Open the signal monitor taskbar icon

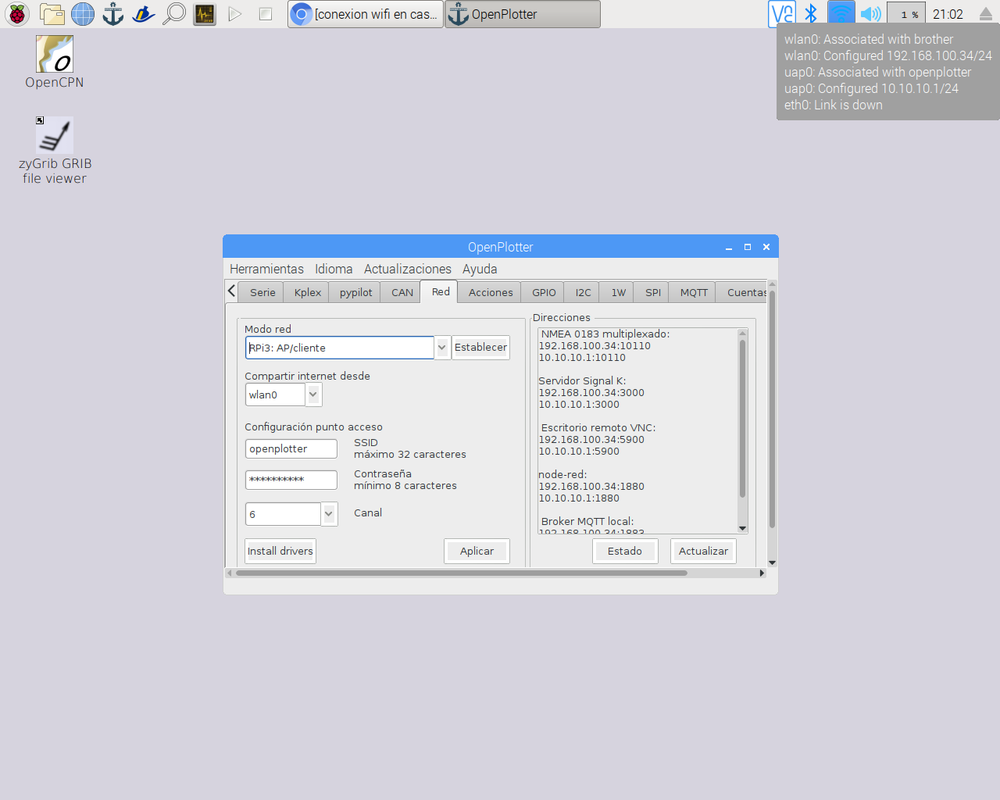(x=205, y=14)
